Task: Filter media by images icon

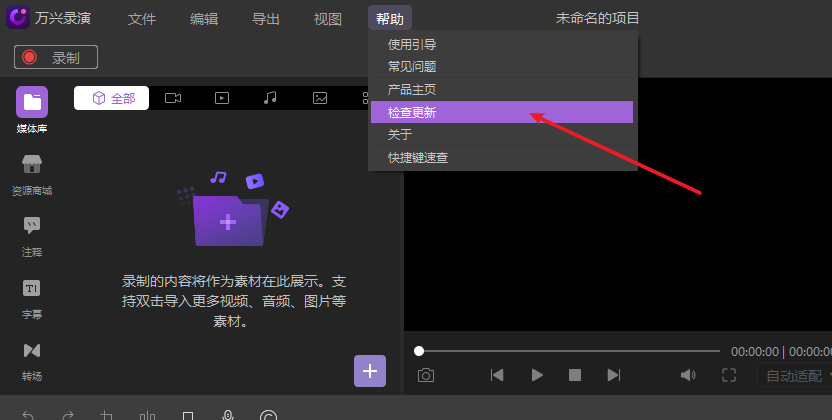Action: (320, 98)
